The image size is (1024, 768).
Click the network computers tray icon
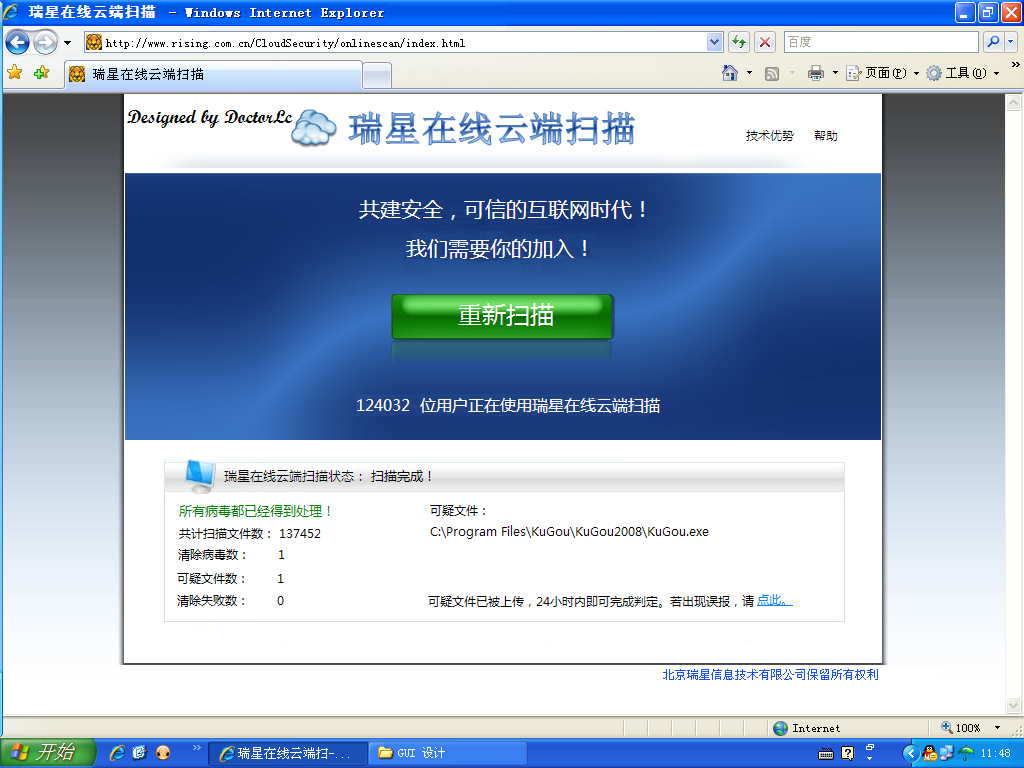pyautogui.click(x=947, y=753)
